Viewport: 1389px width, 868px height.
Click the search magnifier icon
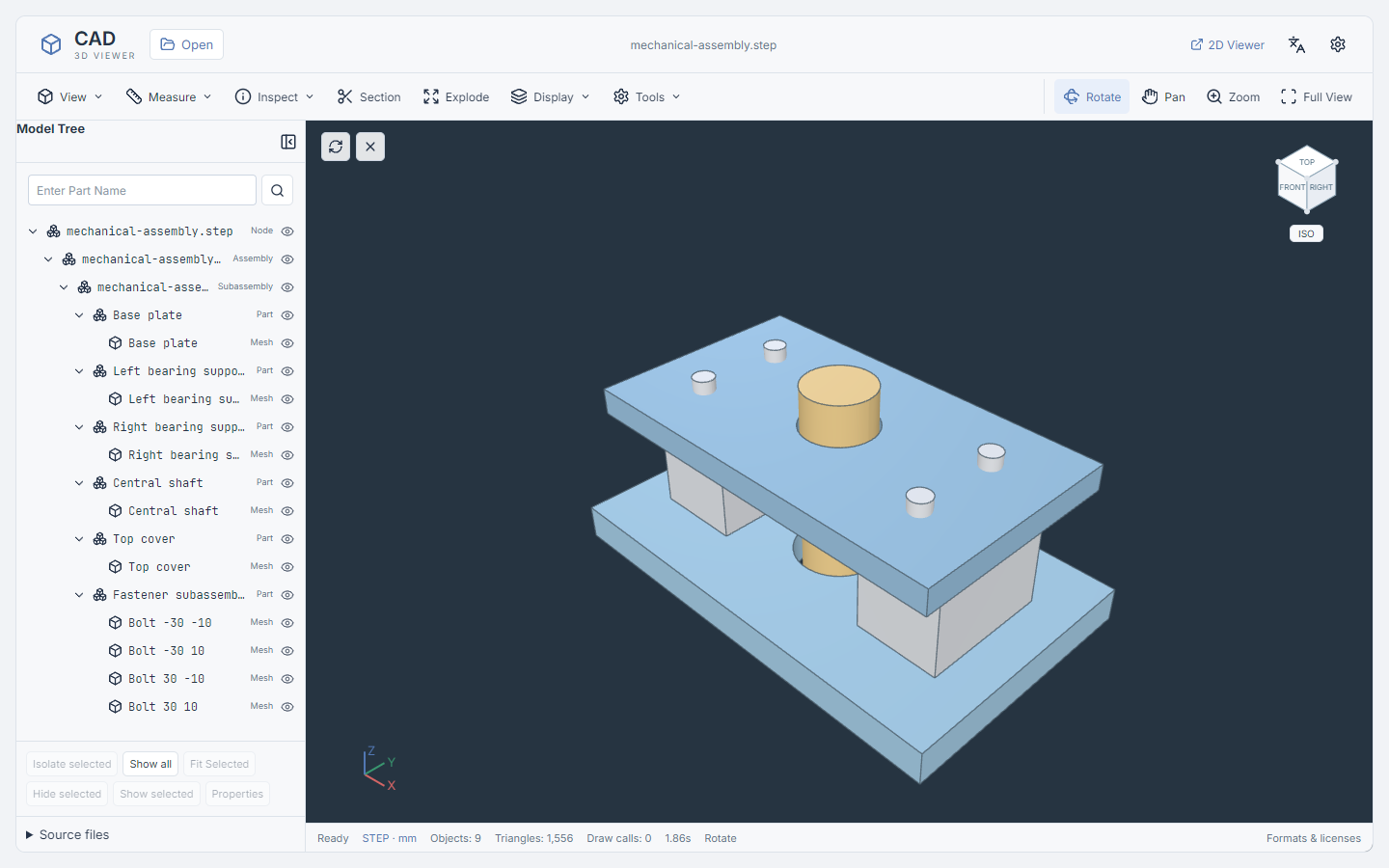point(277,190)
